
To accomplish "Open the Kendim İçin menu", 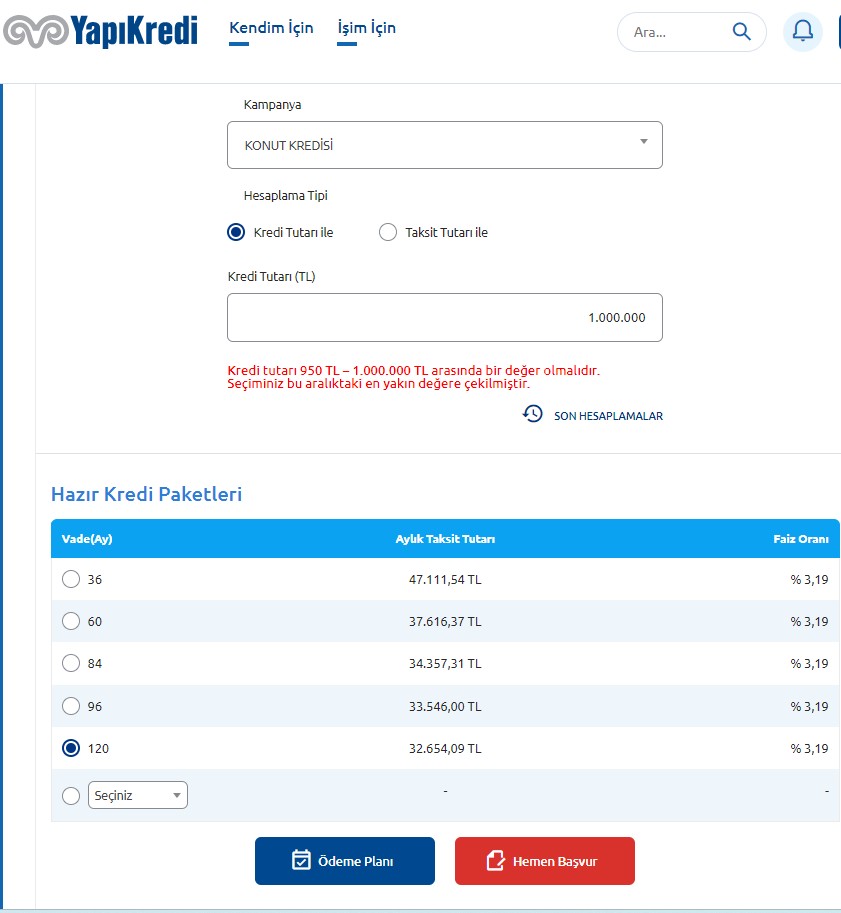I will tap(271, 28).
